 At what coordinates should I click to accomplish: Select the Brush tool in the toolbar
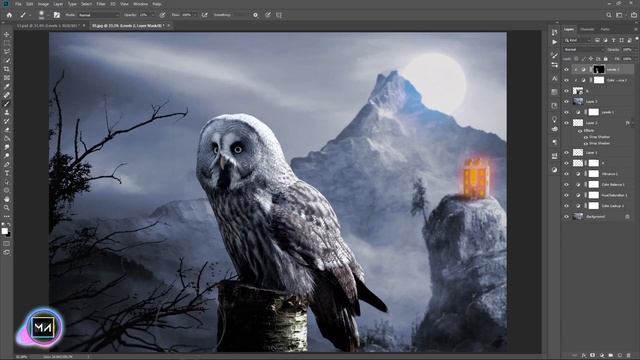point(7,104)
